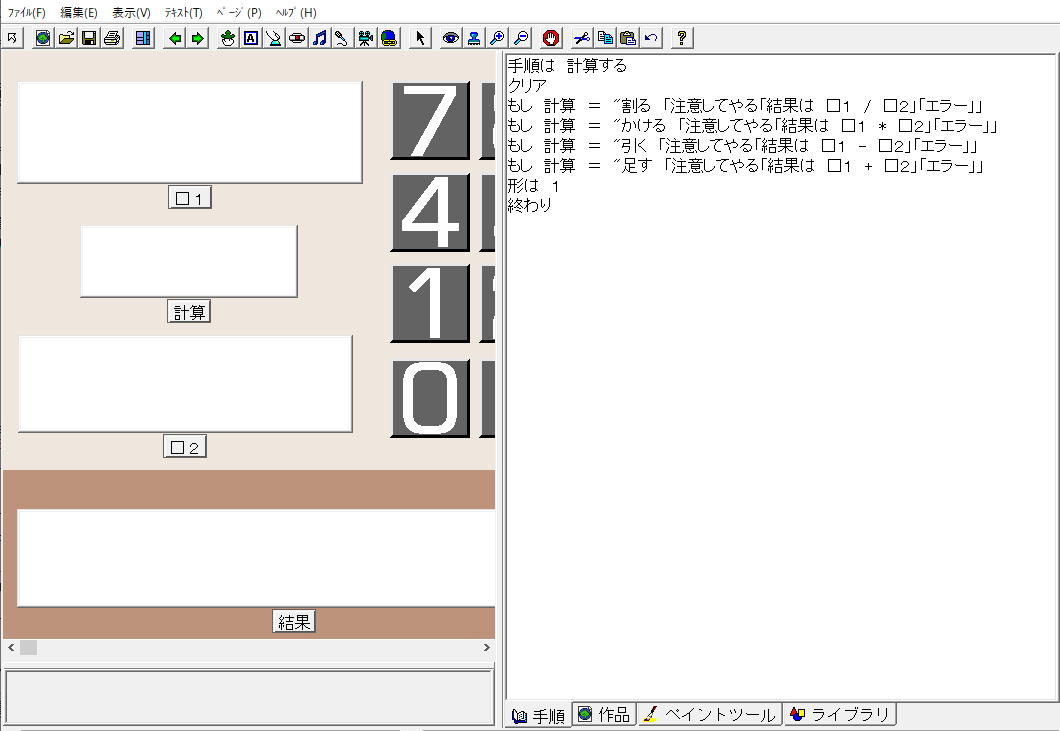Click the white box above 結果 label

pyautogui.click(x=256, y=557)
